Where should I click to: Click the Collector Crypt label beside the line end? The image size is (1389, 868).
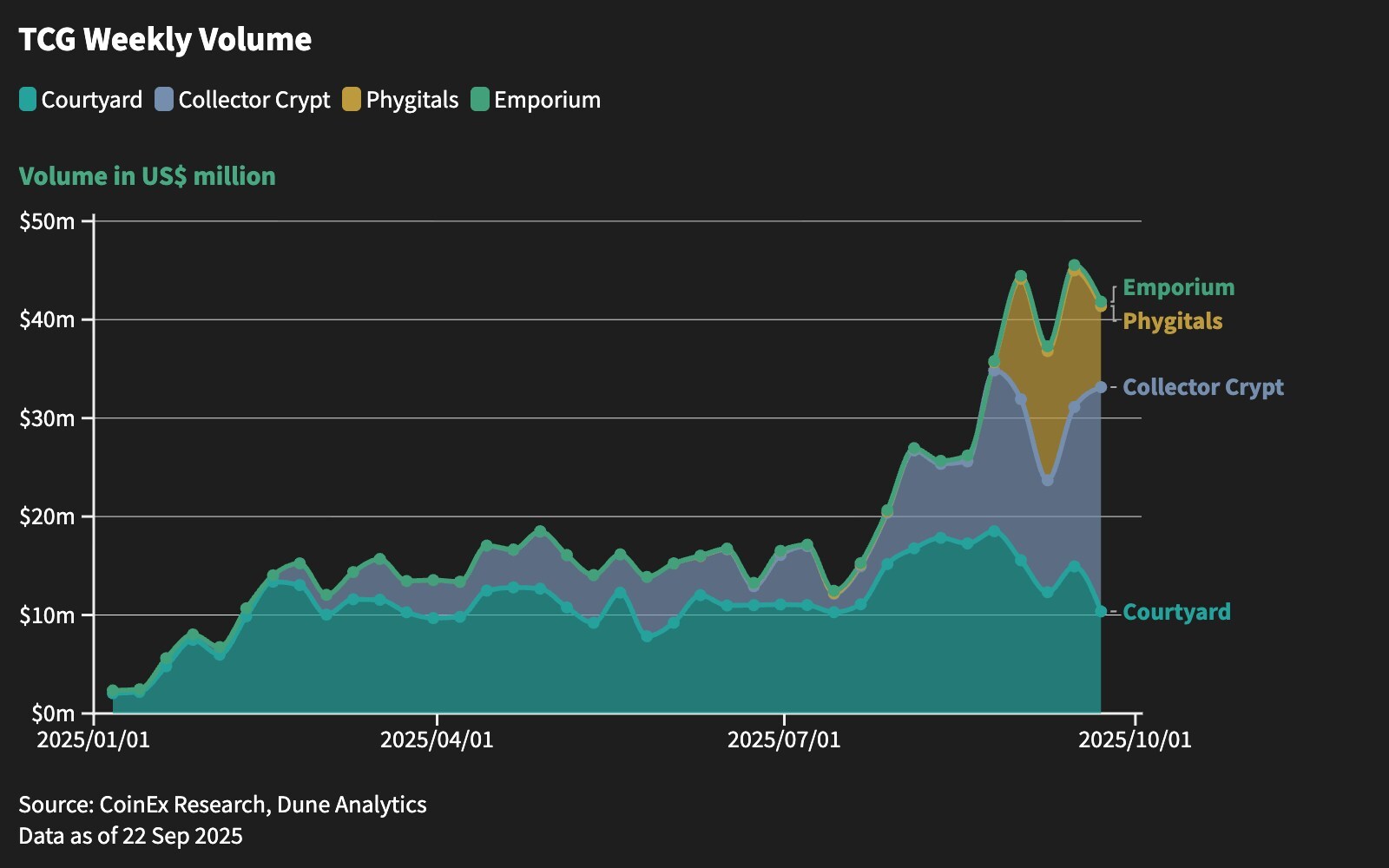(1202, 387)
